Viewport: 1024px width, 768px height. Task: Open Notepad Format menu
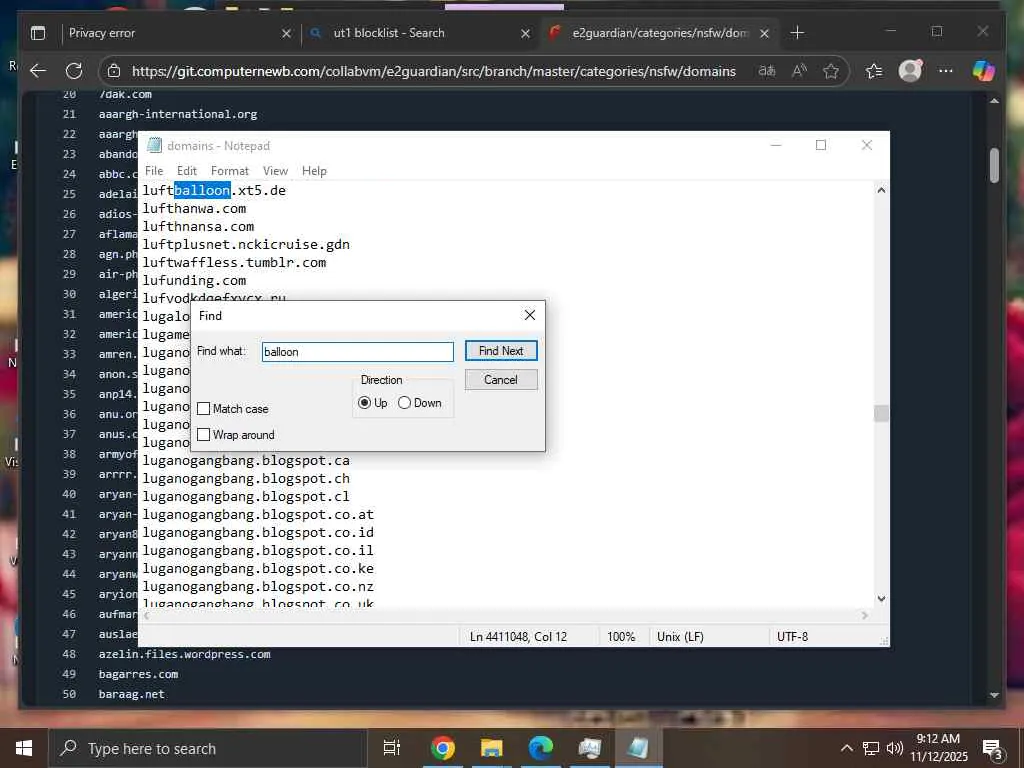click(x=230, y=171)
